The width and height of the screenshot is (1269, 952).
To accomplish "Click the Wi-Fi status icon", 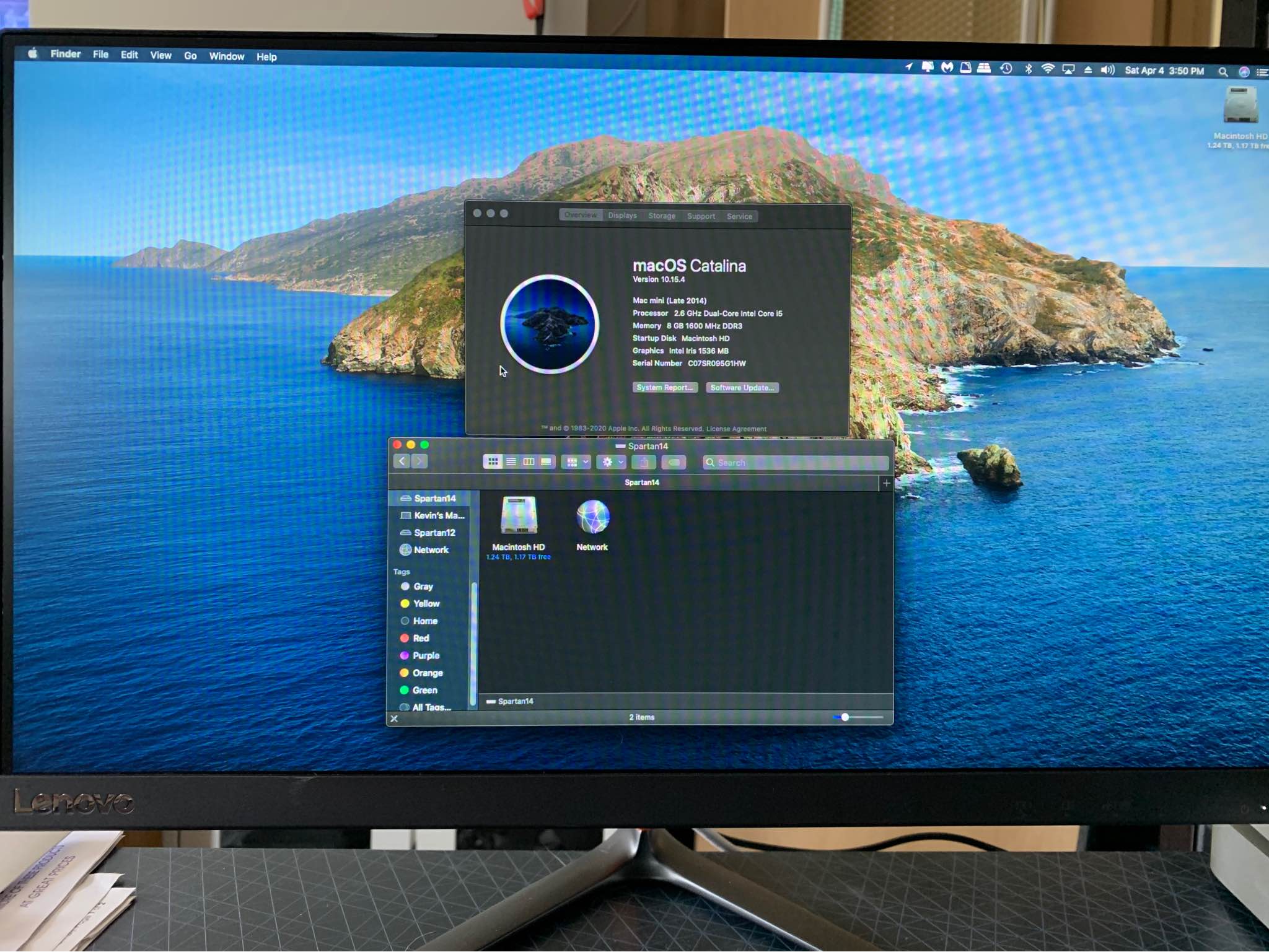I will pos(1048,69).
